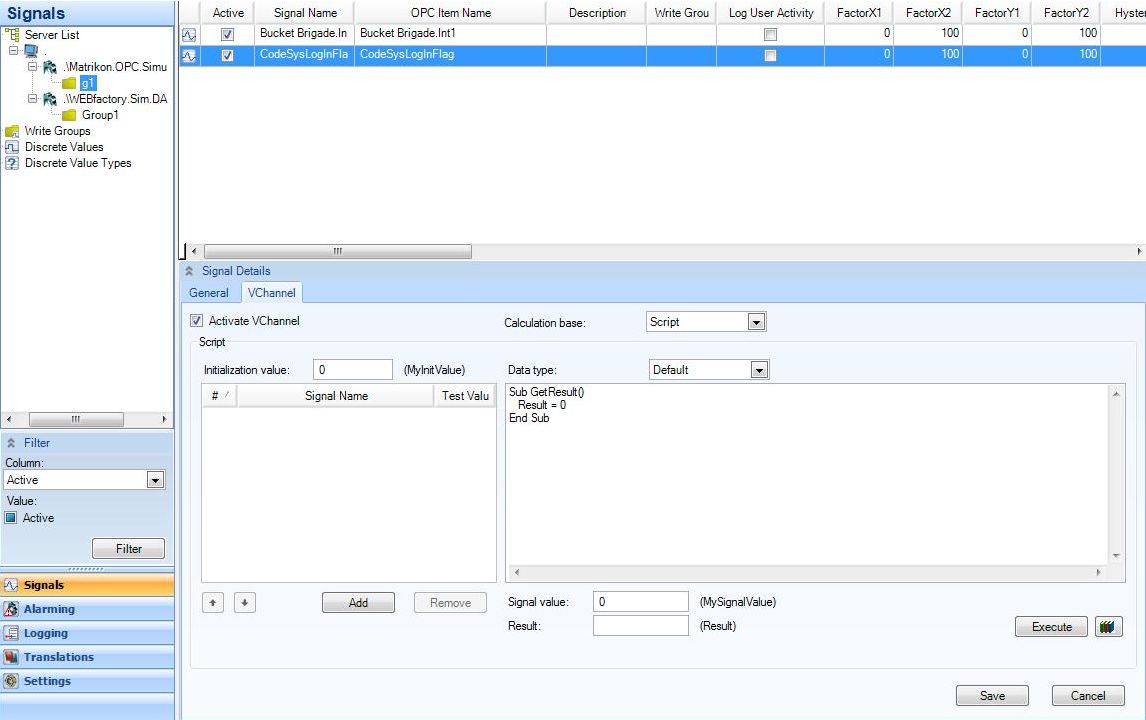Select the g1 folder in tree
The image size is (1146, 720).
click(x=88, y=83)
